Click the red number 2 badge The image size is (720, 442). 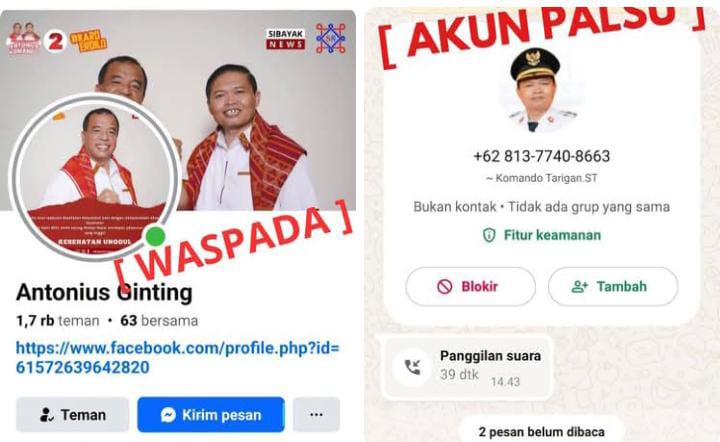55,41
